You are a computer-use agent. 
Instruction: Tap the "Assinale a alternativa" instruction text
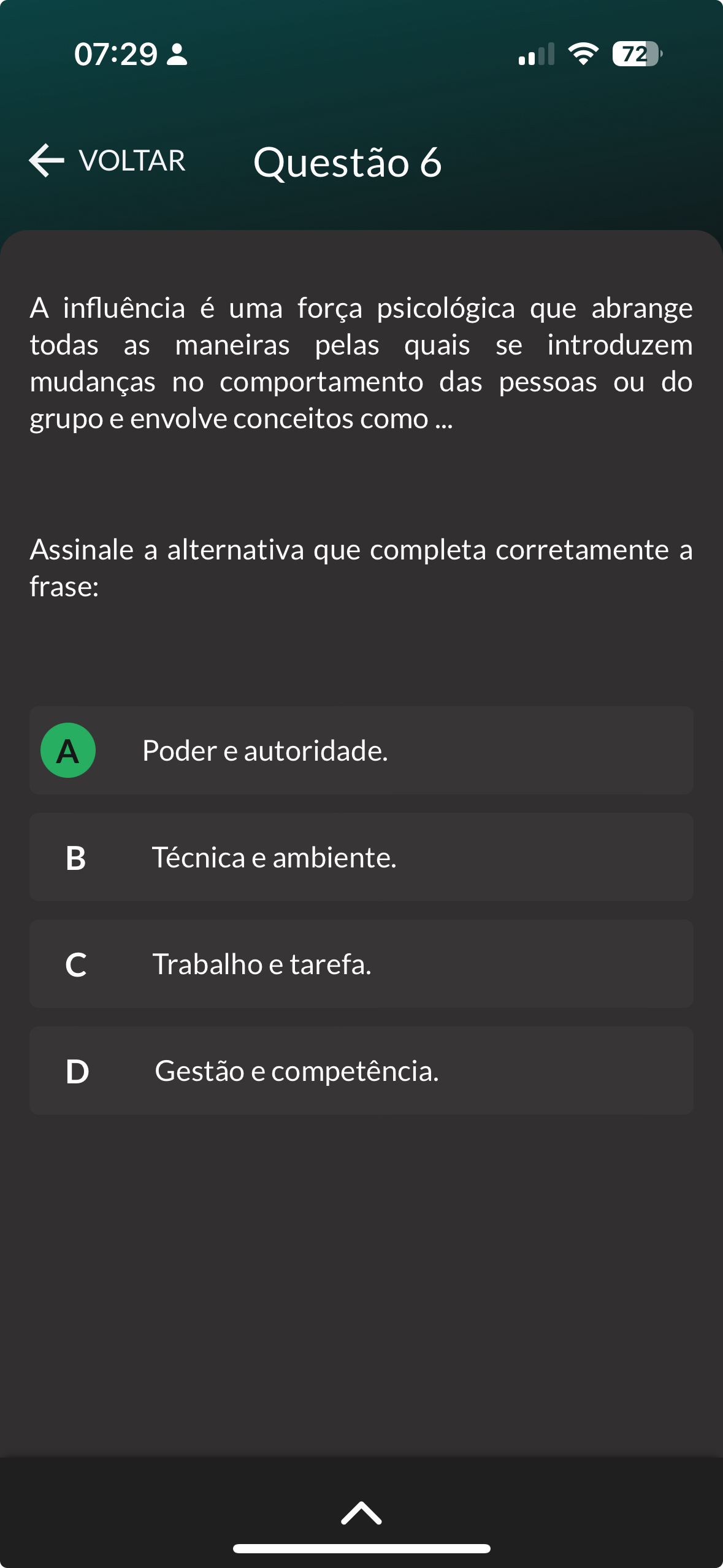coord(361,567)
